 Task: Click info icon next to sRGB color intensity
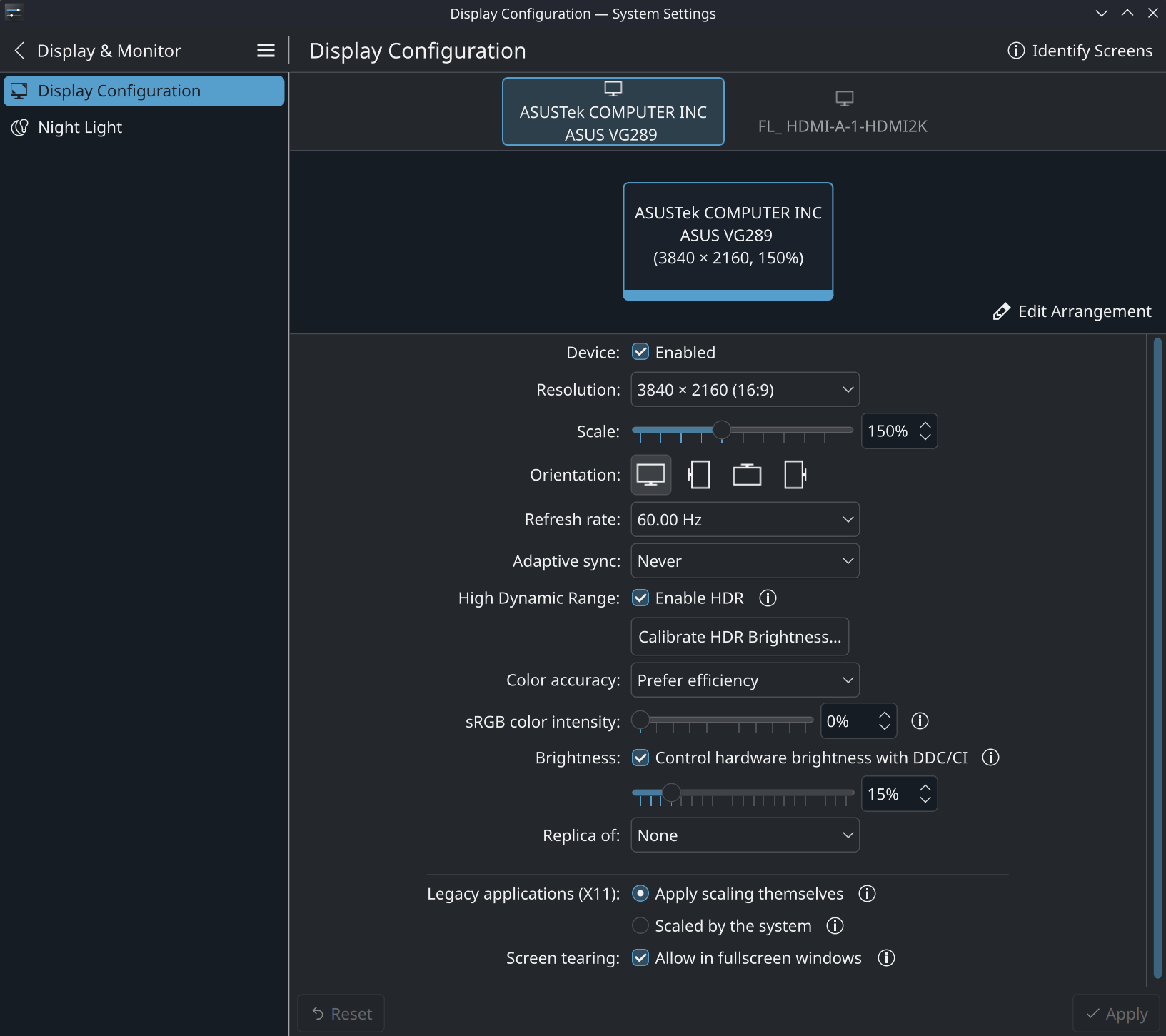920,721
